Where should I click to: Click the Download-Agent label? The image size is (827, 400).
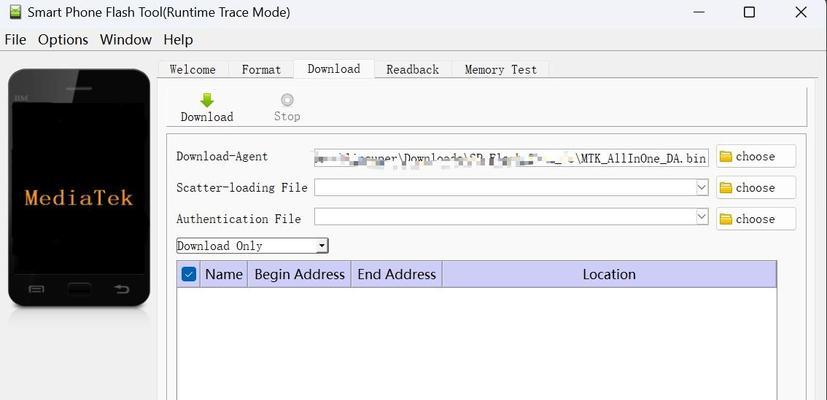(222, 157)
